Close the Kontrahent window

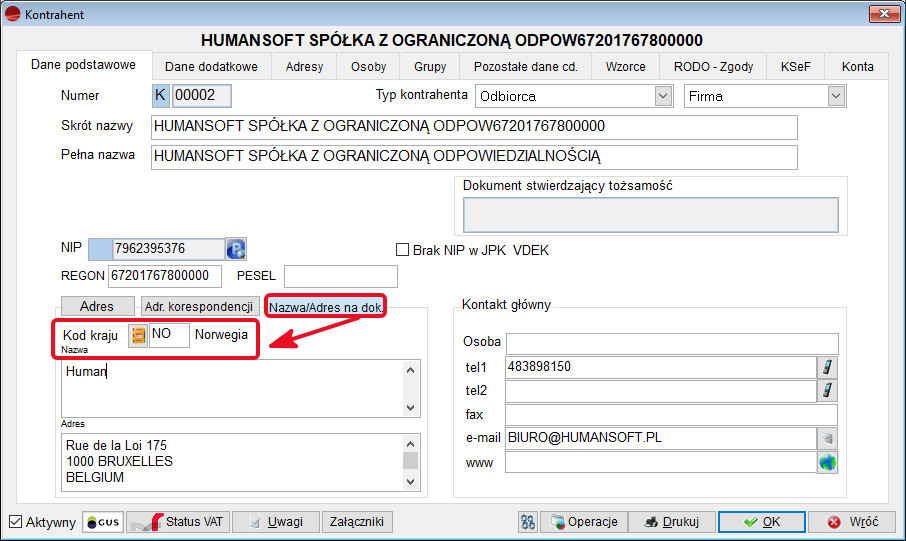pos(885,14)
